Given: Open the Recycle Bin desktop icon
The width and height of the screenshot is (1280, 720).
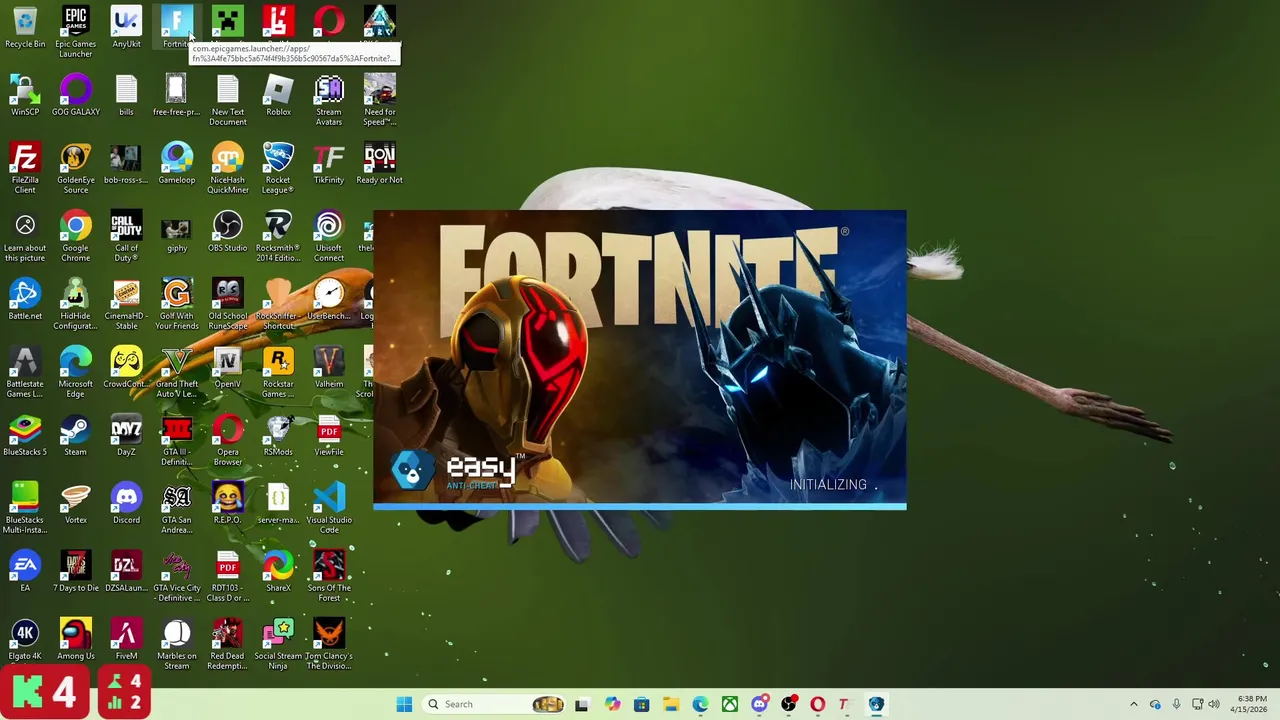Looking at the screenshot, I should point(25,27).
